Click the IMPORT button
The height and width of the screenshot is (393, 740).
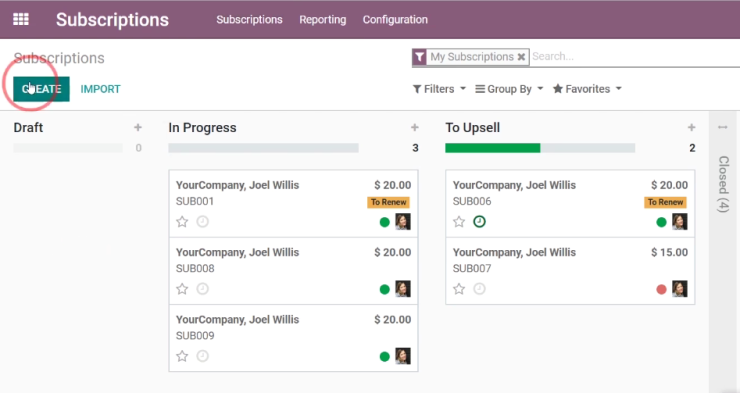point(101,89)
